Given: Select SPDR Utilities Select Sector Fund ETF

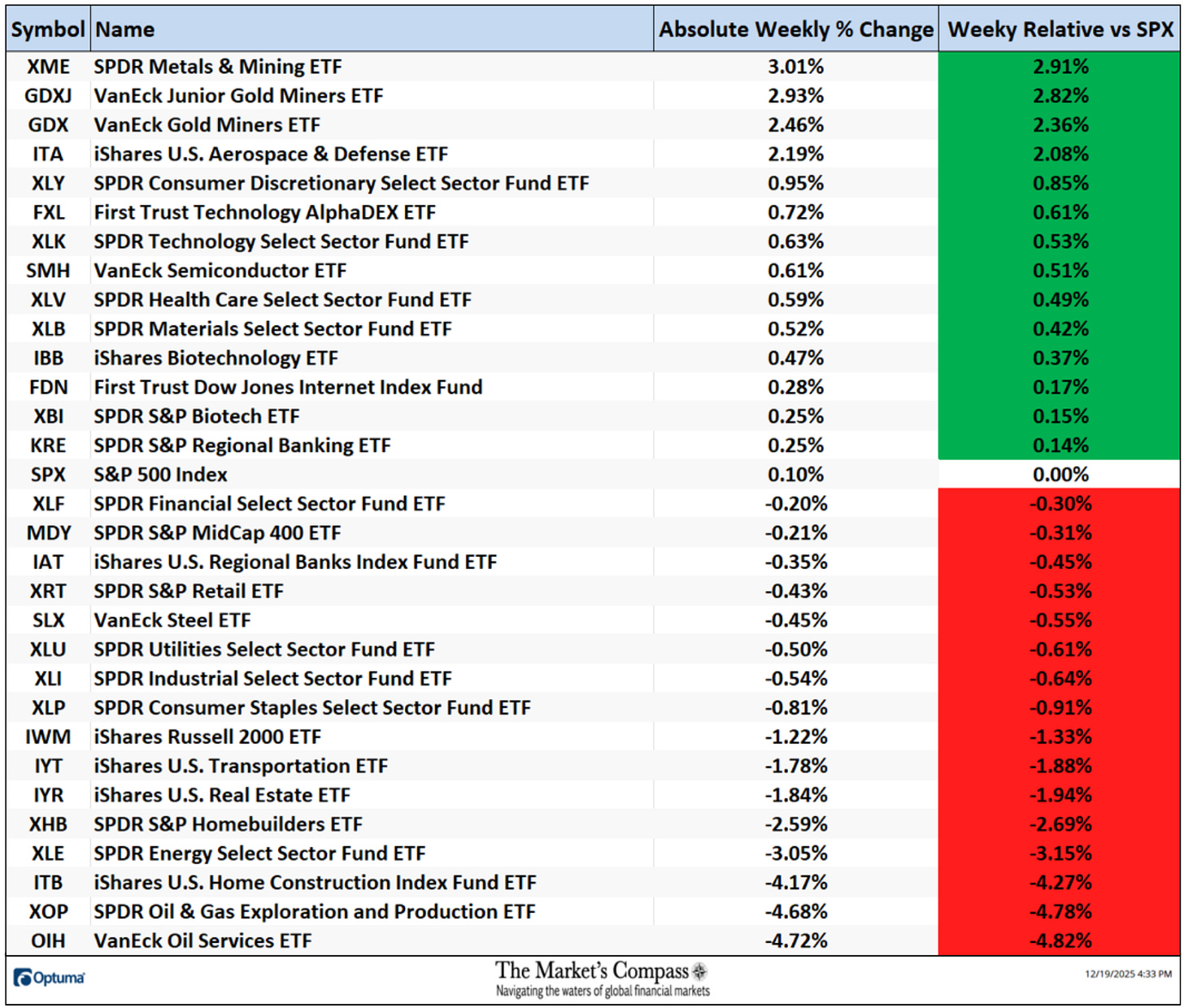Looking at the screenshot, I should pyautogui.click(x=264, y=650).
